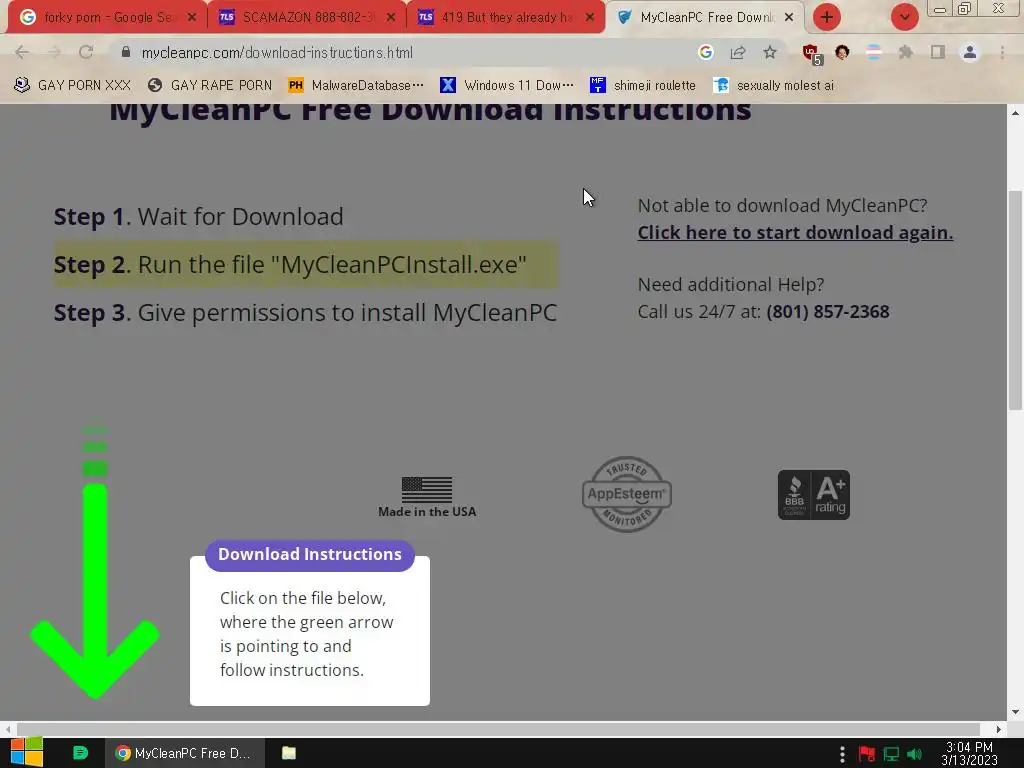Toggle the browser side panel

[x=938, y=52]
